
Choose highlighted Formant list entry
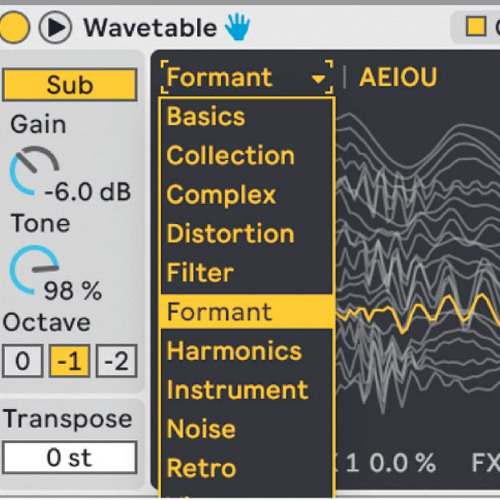click(x=247, y=312)
